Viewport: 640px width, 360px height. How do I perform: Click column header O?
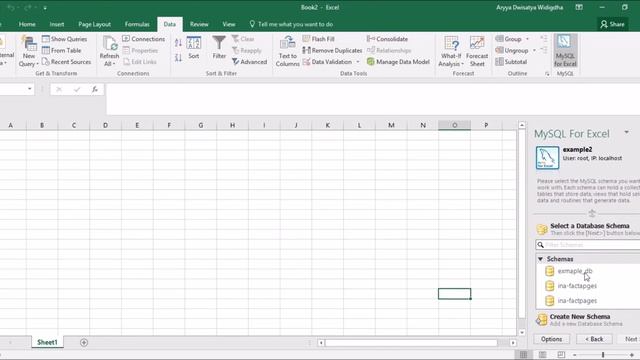point(454,125)
